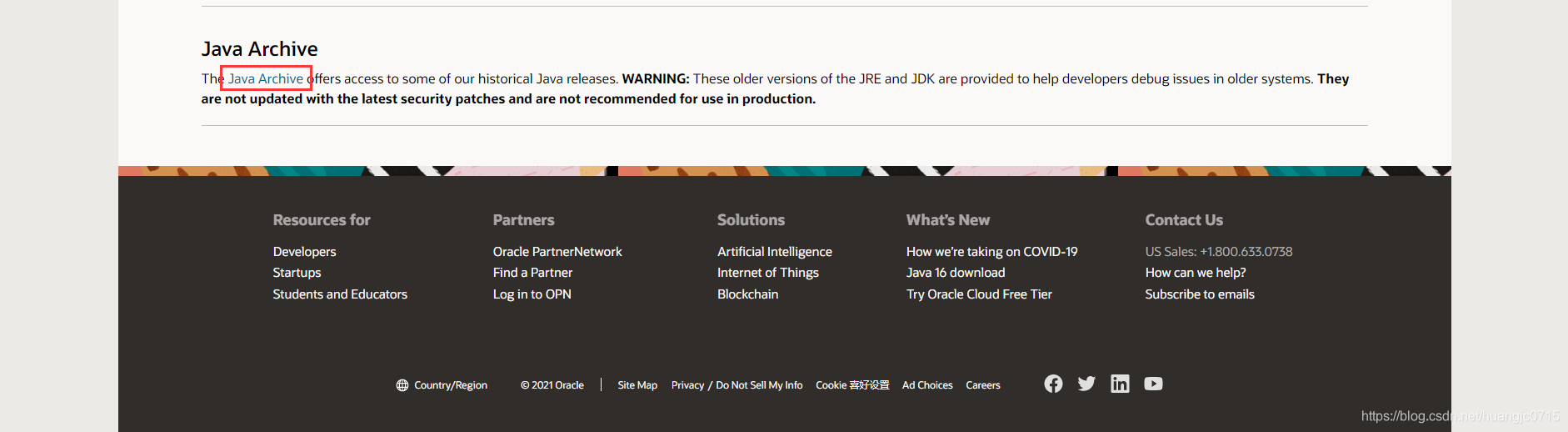Click the Resources for heading
Image resolution: width=1568 pixels, height=432 pixels.
[x=322, y=220]
